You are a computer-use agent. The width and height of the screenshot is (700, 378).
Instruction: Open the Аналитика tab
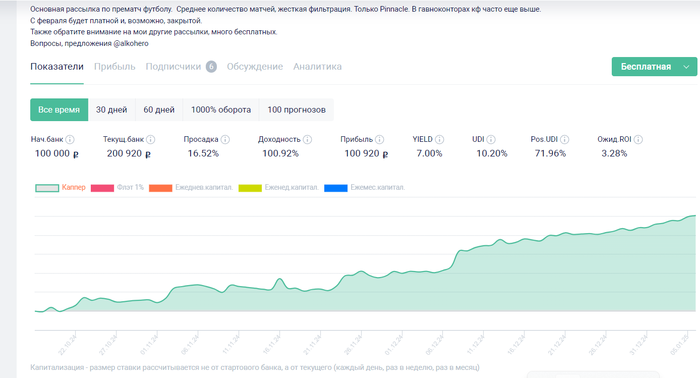[317, 66]
